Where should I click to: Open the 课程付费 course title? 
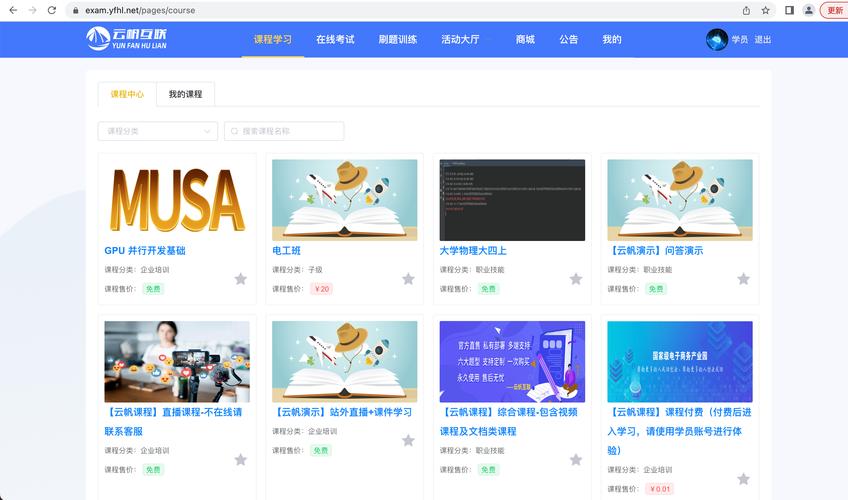click(679, 431)
